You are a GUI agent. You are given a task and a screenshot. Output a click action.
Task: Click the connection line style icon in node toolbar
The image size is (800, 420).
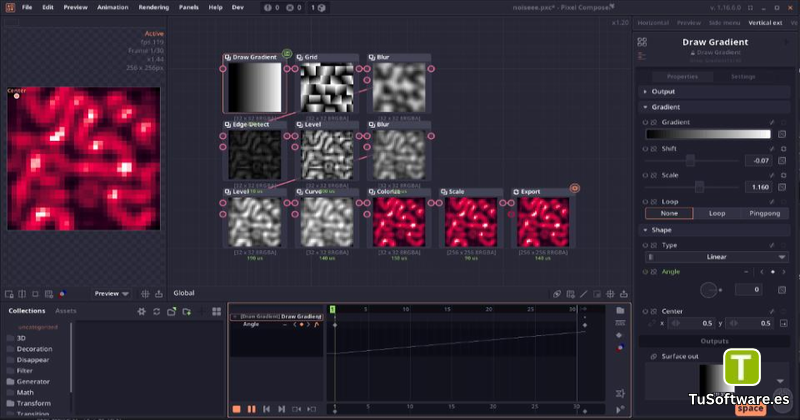click(584, 294)
